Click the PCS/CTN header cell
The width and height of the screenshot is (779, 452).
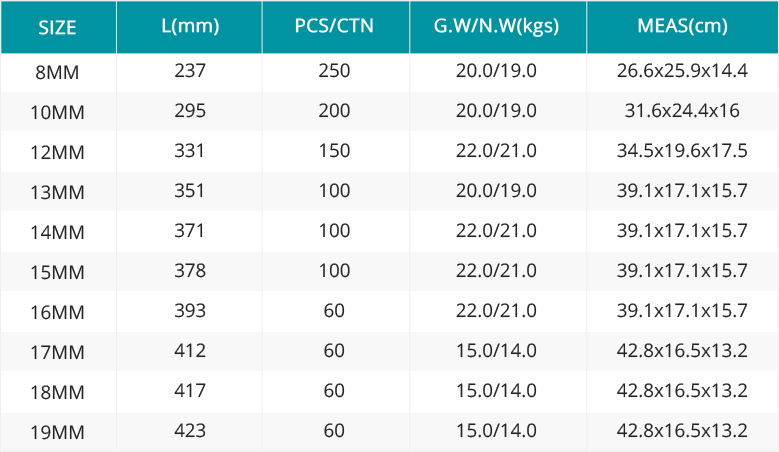pos(335,27)
